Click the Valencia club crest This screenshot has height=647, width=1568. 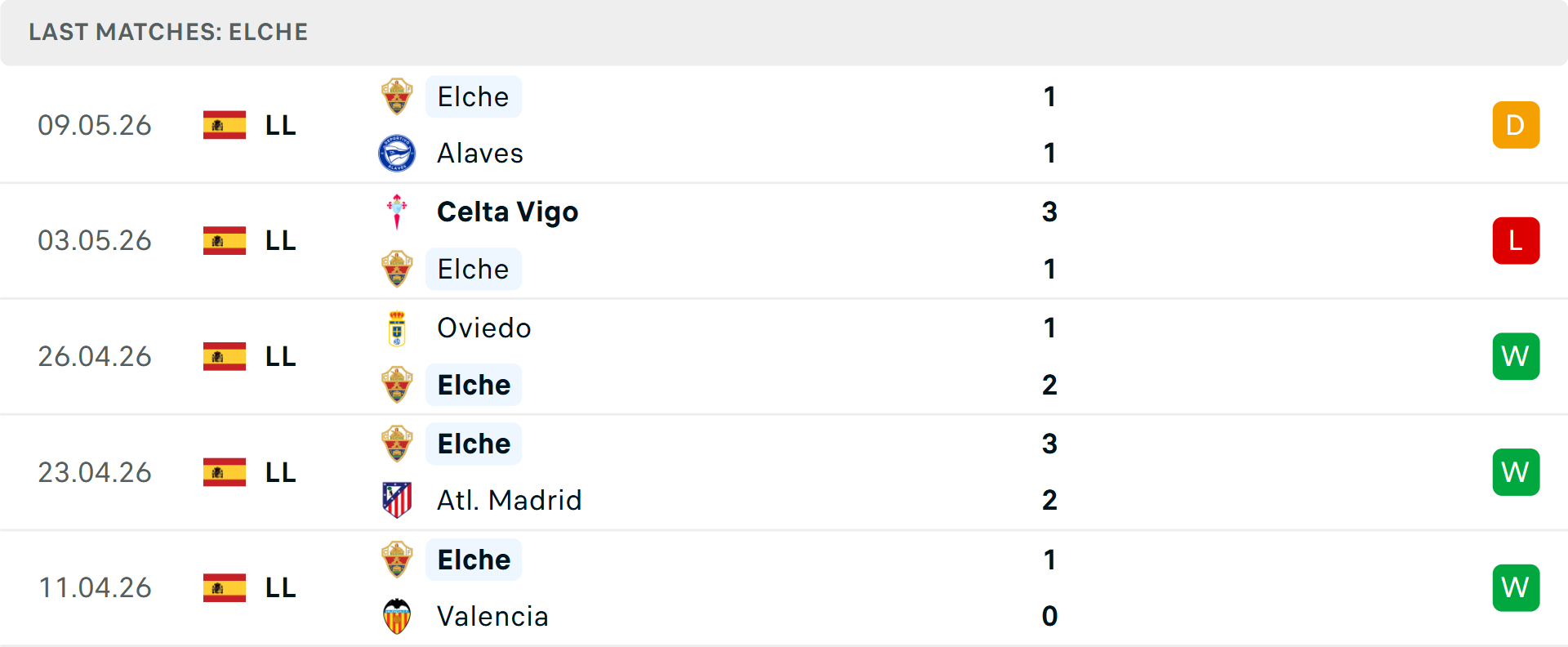[x=397, y=616]
